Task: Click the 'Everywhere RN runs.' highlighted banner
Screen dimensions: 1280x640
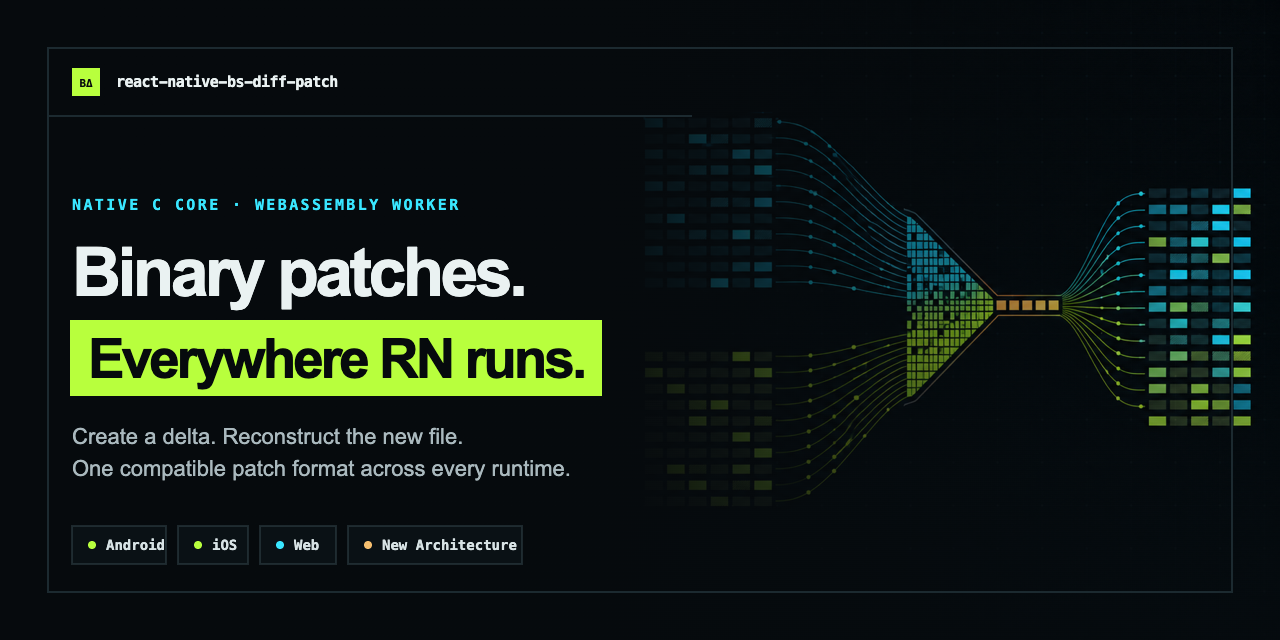Action: coord(336,358)
